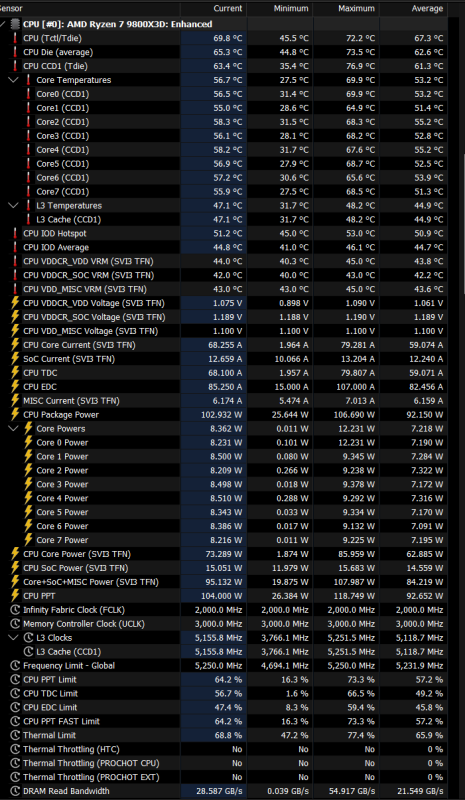Collapse the L3 Clocks tree node

[x=14, y=638]
